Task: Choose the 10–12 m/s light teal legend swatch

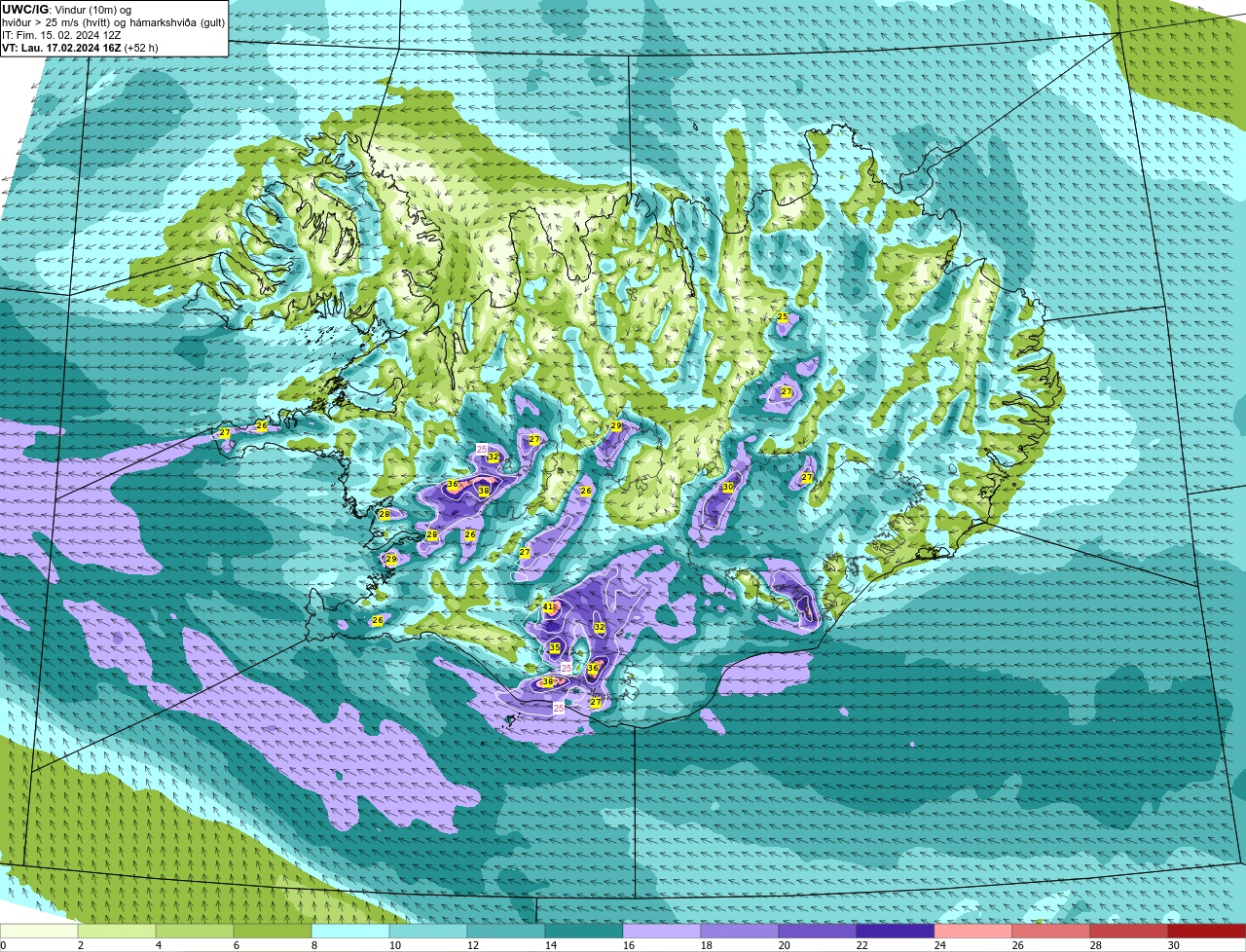Action: tap(428, 931)
